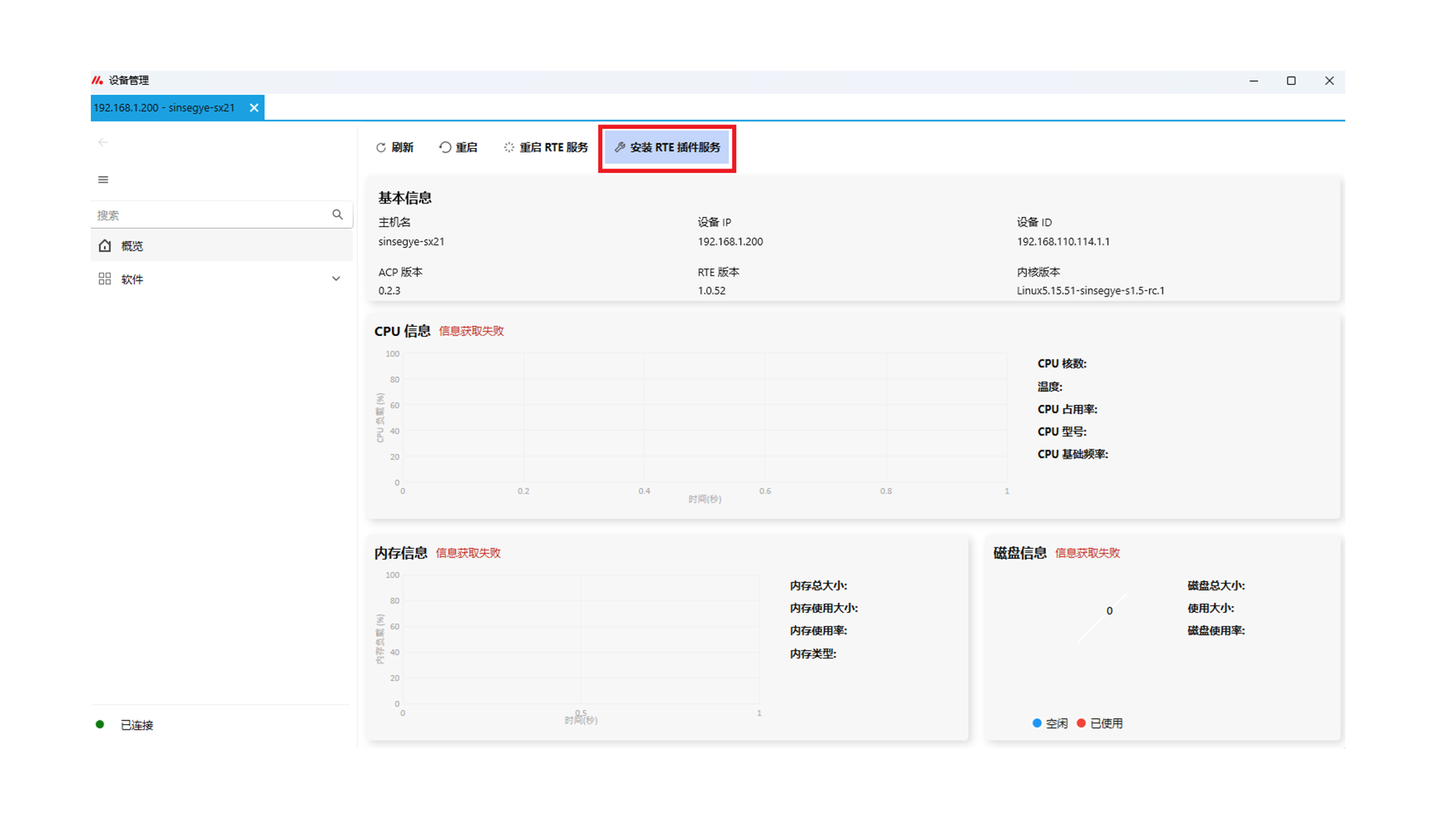Viewport: 1456px width, 819px height.
Task: Click the home icon beside 概览
Action: [x=105, y=246]
